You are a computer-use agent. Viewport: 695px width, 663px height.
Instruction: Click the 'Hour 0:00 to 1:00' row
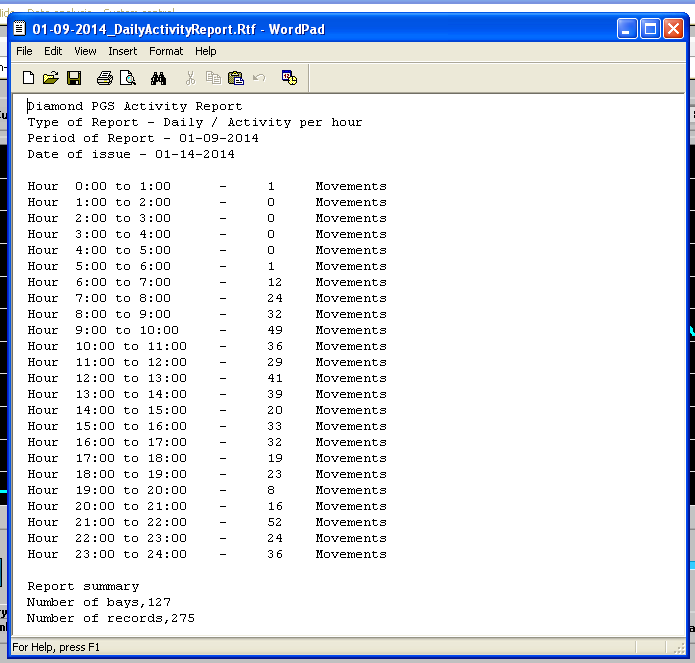click(207, 186)
